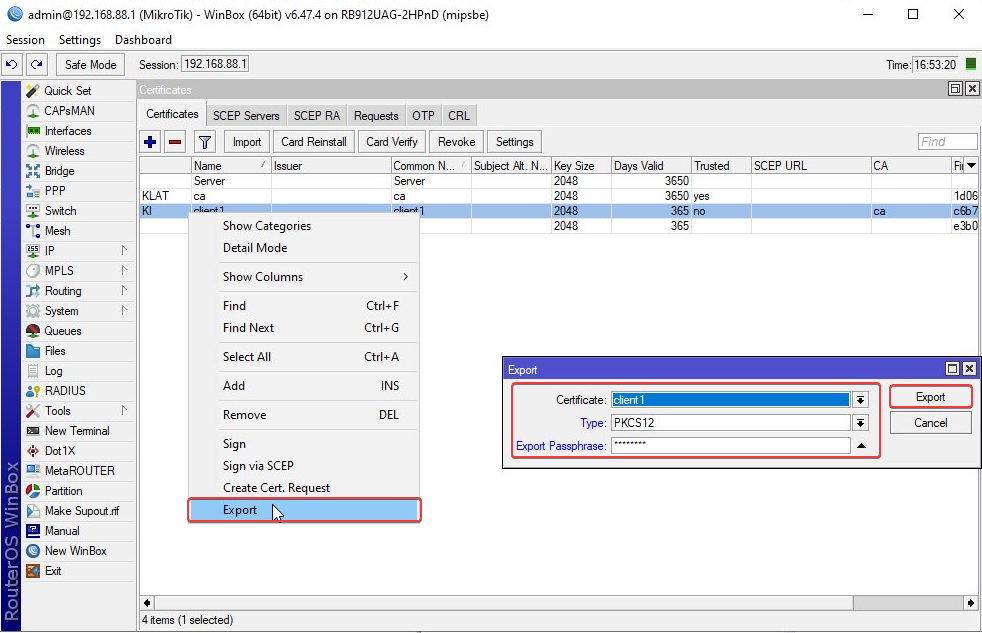Image resolution: width=982 pixels, height=633 pixels.
Task: Open column chooser dropdown arrow
Action: (x=971, y=166)
